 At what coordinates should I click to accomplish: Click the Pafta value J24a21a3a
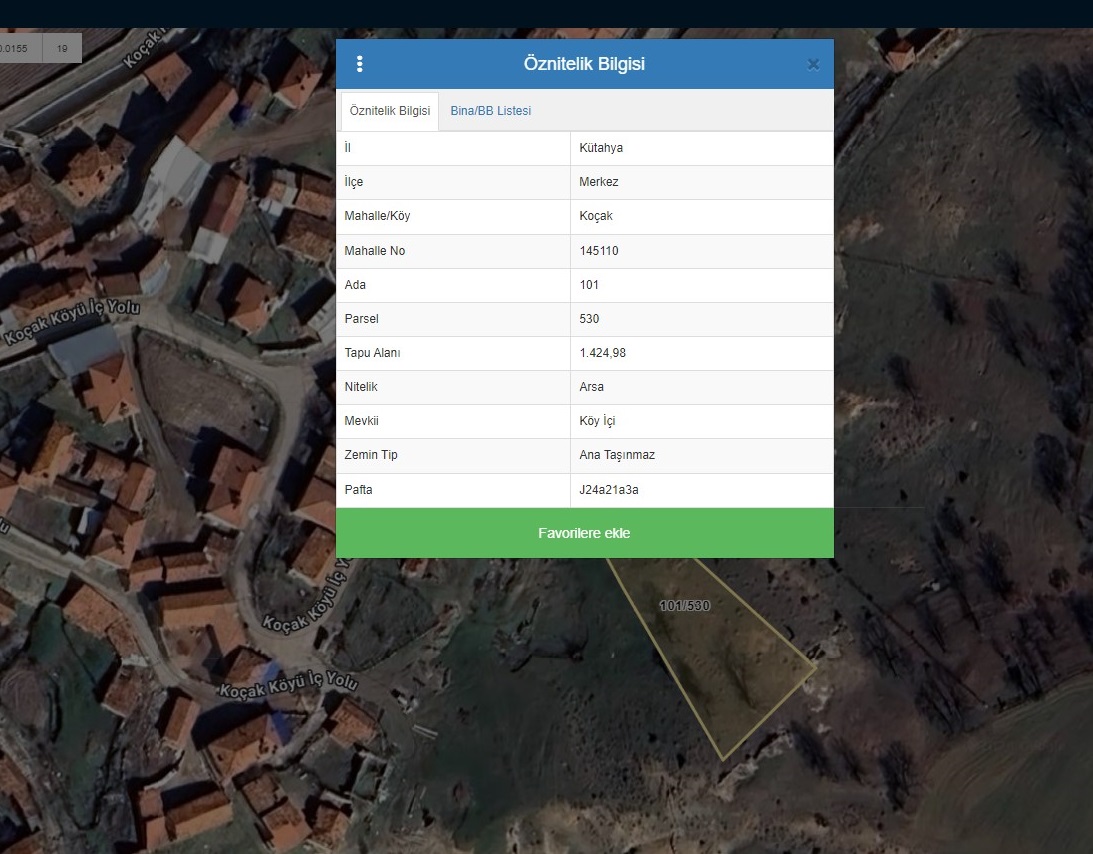click(609, 490)
